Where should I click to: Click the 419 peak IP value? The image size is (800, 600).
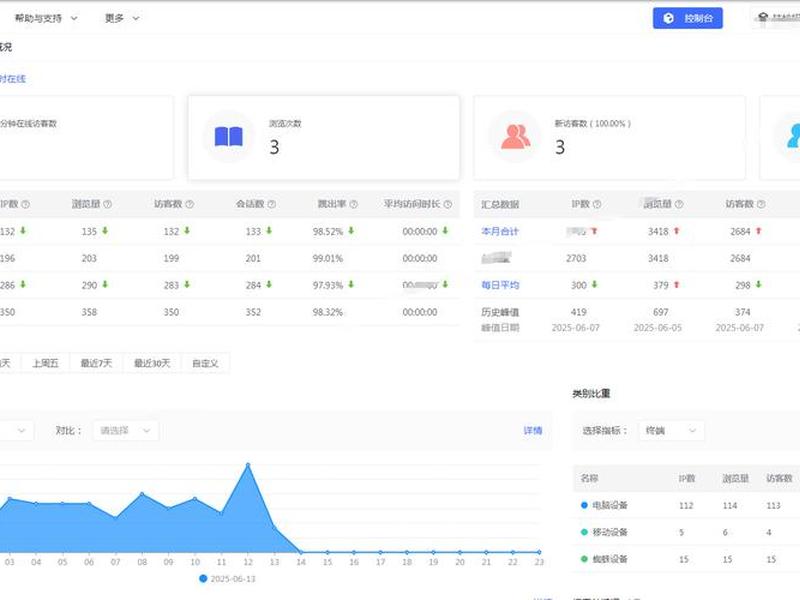[579, 312]
